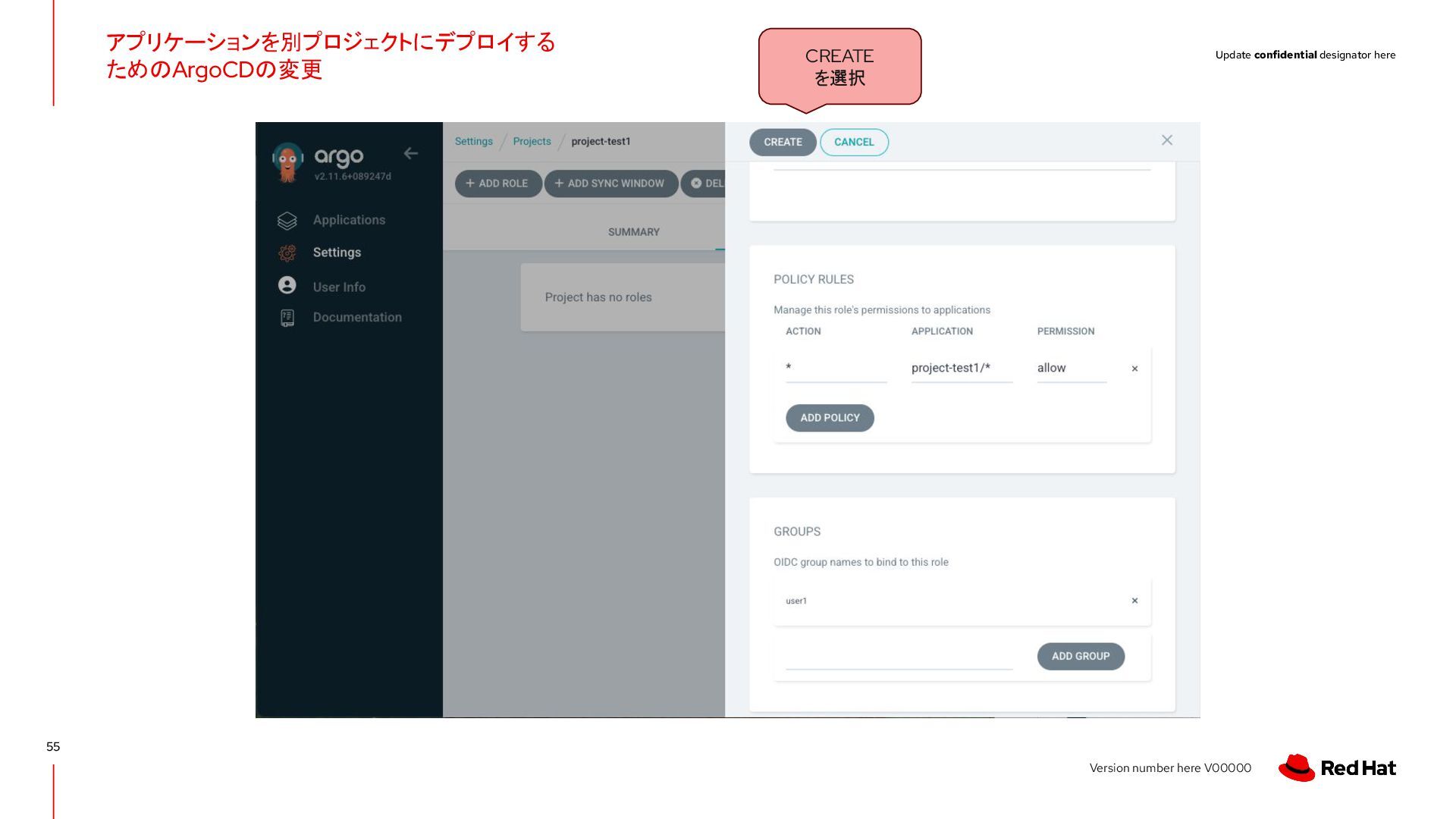The width and height of the screenshot is (1456, 819).
Task: Click the ADD ROLE button
Action: [497, 184]
